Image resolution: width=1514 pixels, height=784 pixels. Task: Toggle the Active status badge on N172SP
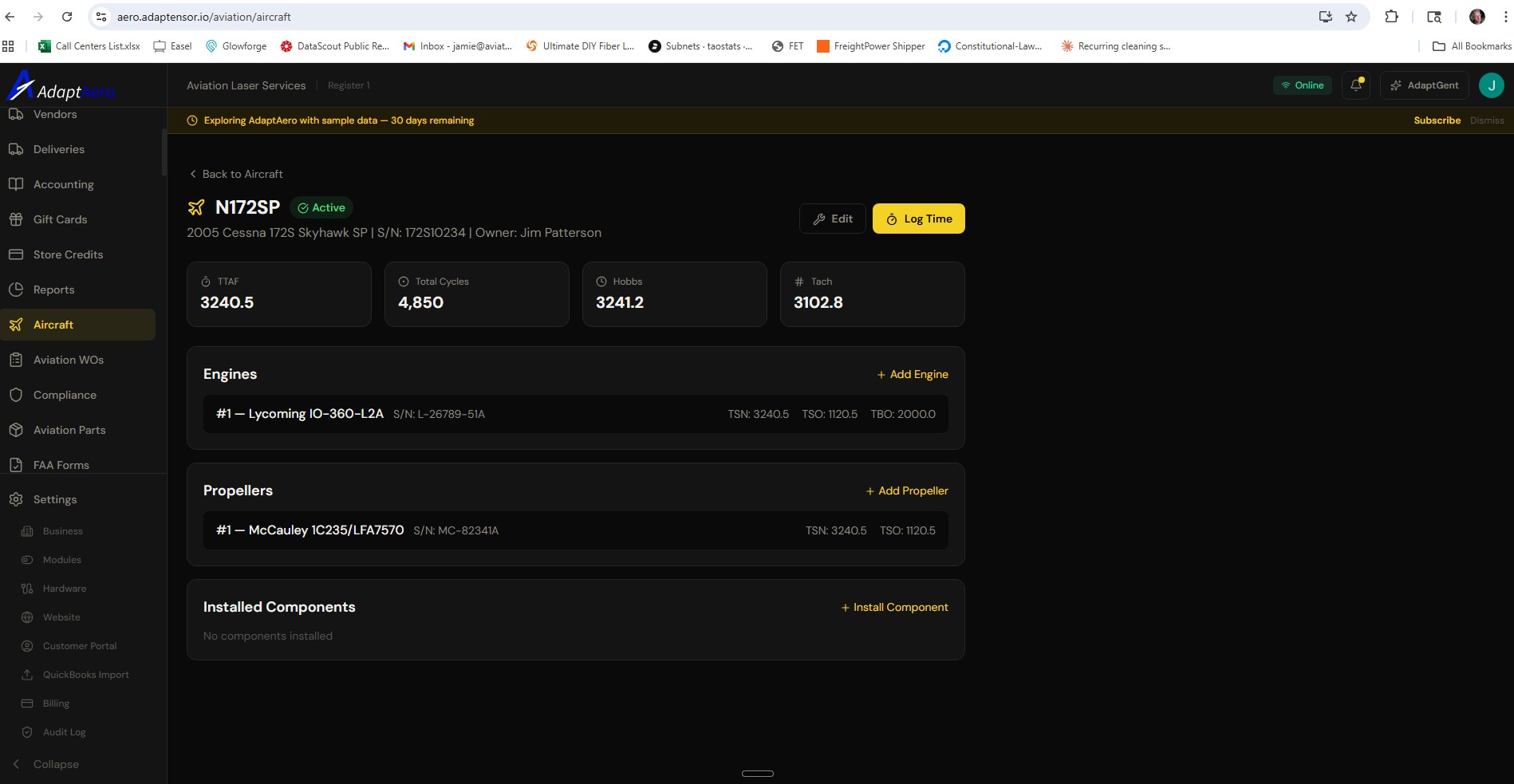tap(321, 207)
